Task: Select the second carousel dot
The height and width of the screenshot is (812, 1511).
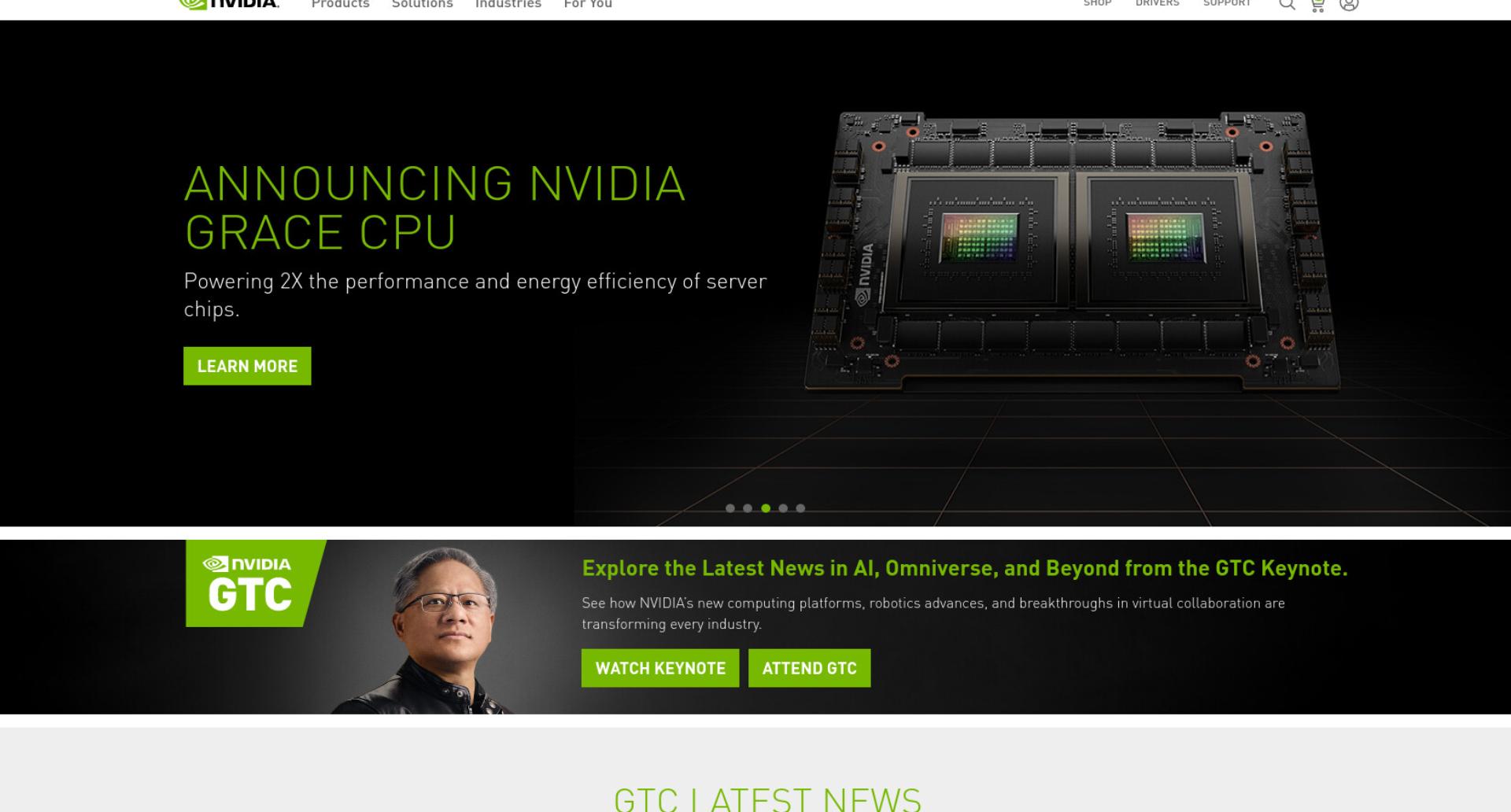Action: pyautogui.click(x=748, y=508)
